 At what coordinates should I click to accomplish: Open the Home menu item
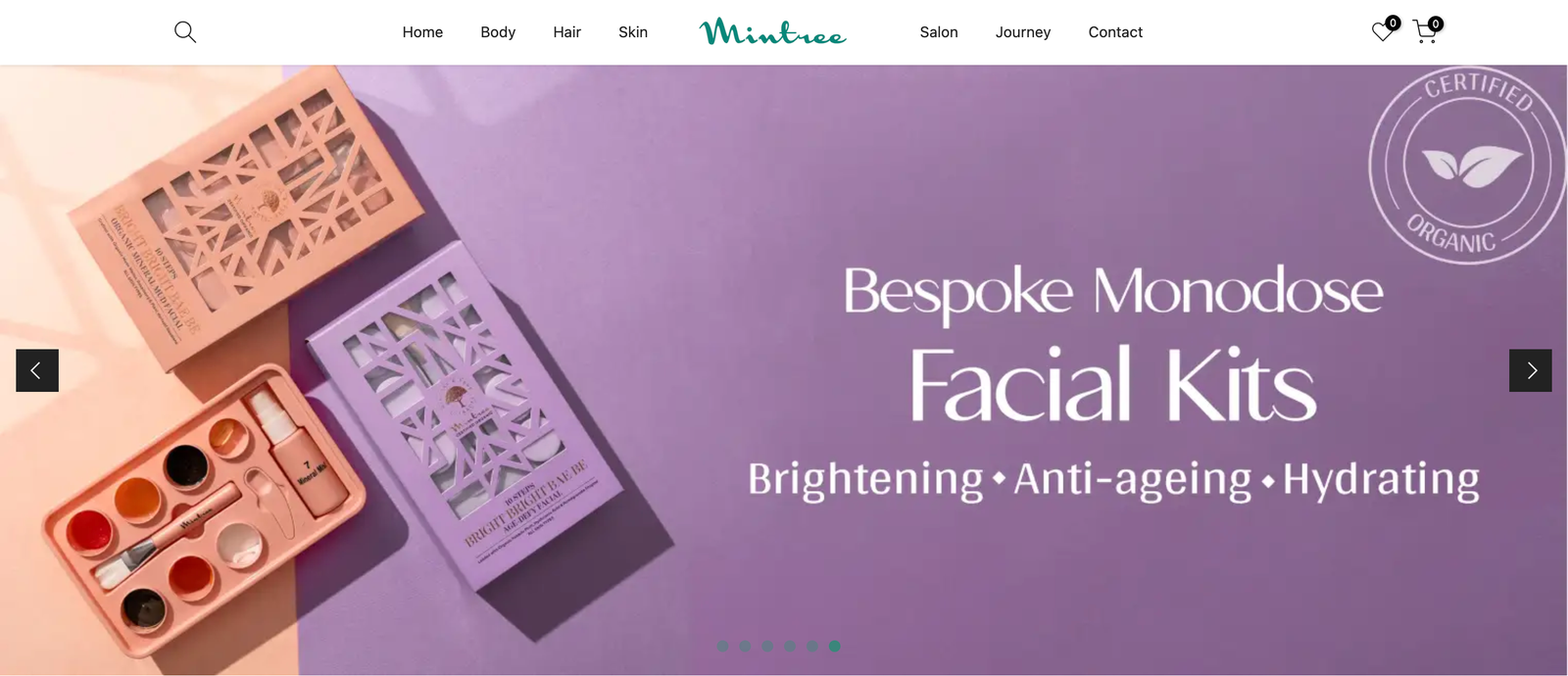pyautogui.click(x=422, y=32)
